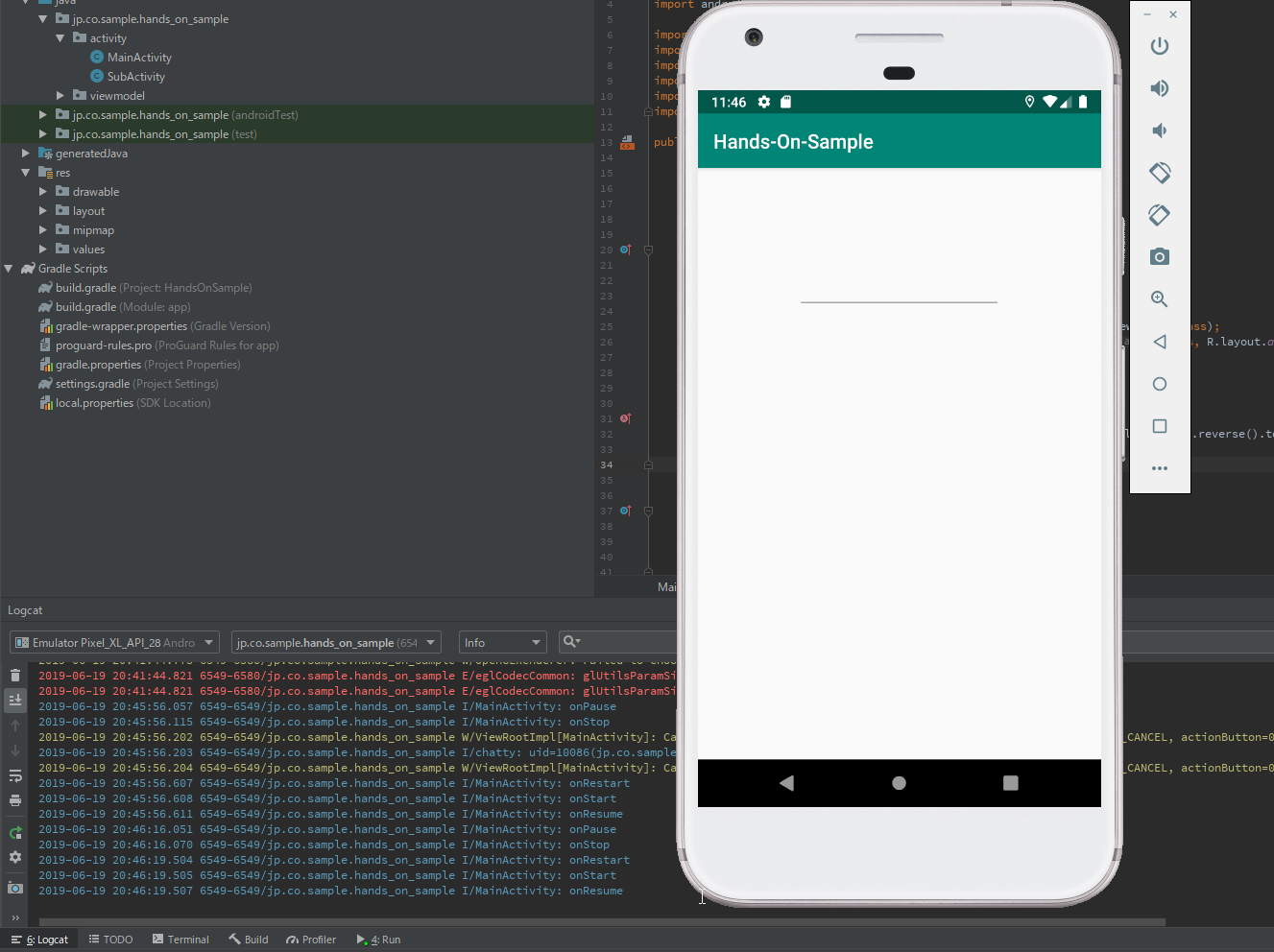
Task: Expand the drawable folder
Action: (42, 192)
